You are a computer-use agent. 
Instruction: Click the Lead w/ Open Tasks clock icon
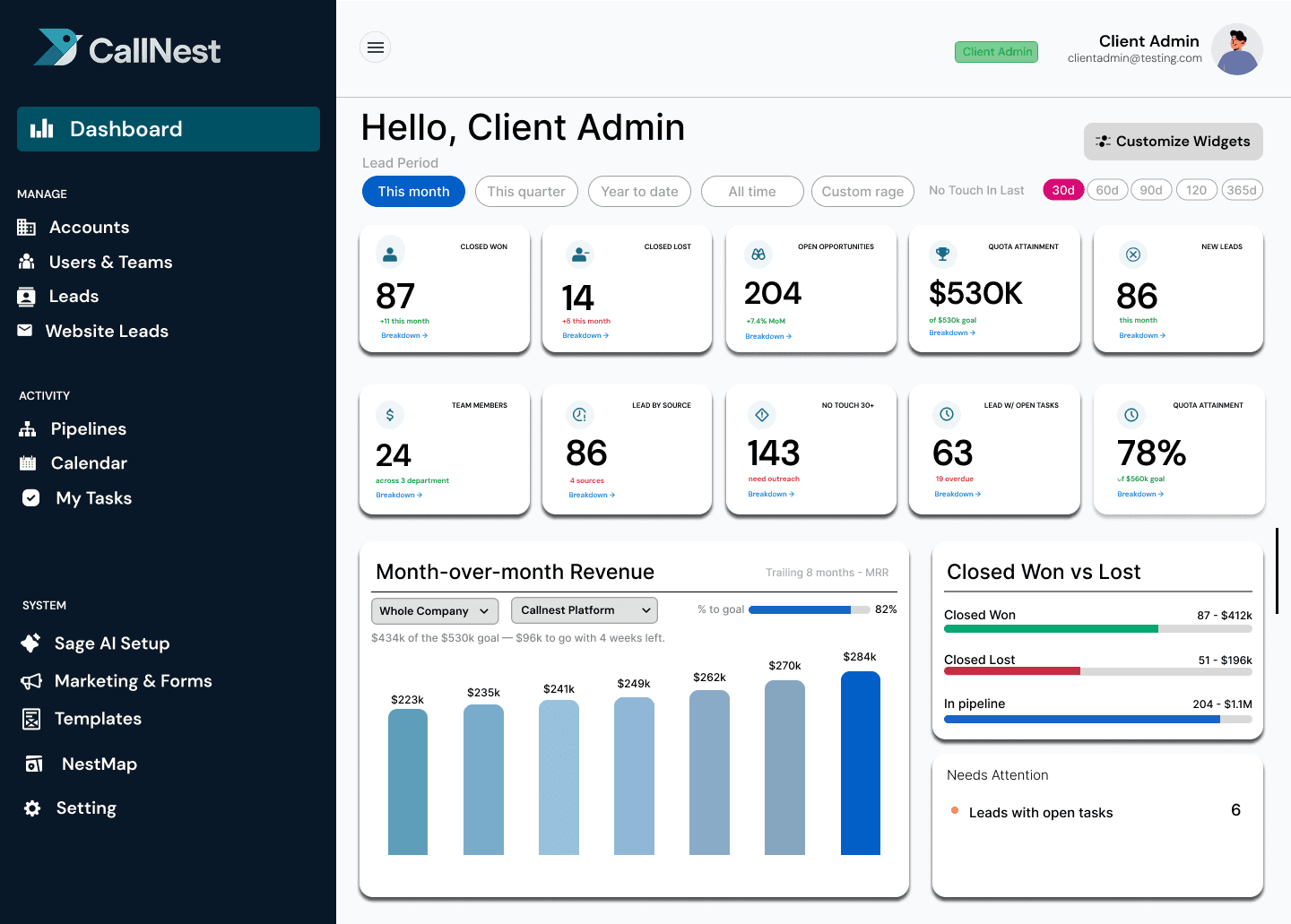pos(947,414)
